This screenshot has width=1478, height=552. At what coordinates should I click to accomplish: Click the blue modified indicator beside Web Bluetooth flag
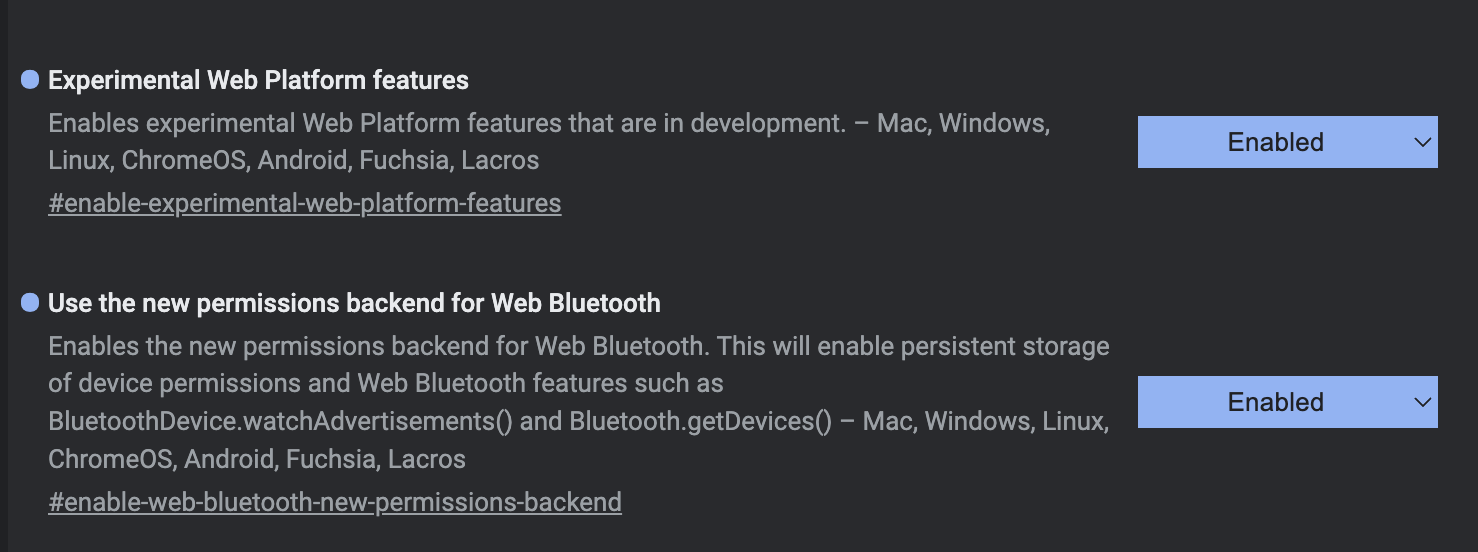click(x=30, y=302)
